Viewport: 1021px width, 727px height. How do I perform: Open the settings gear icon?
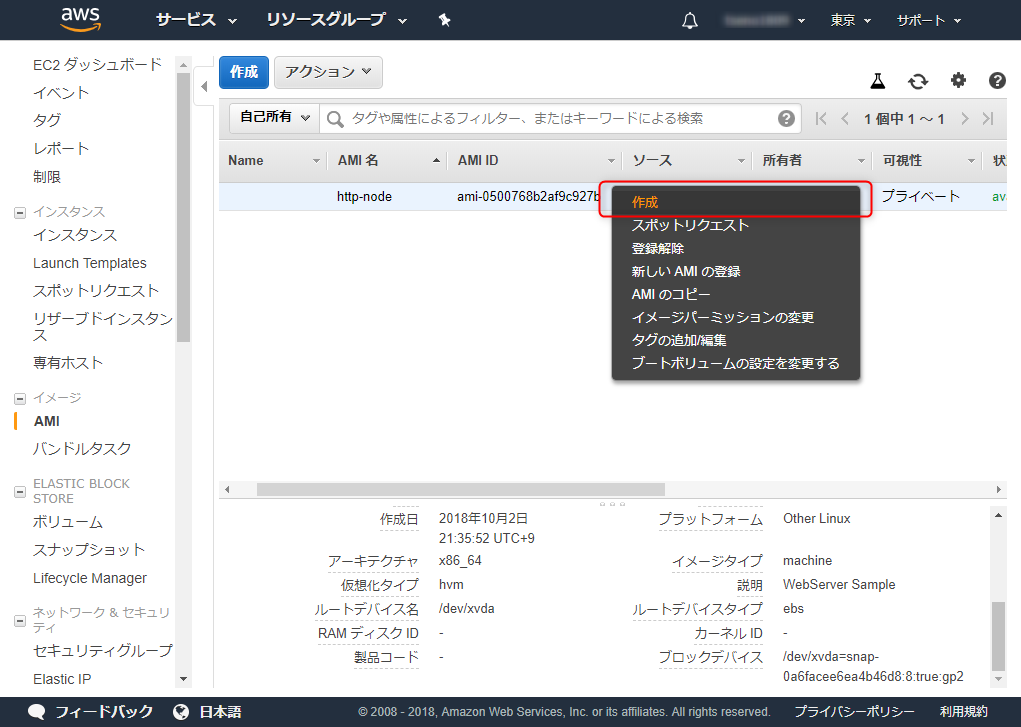958,80
